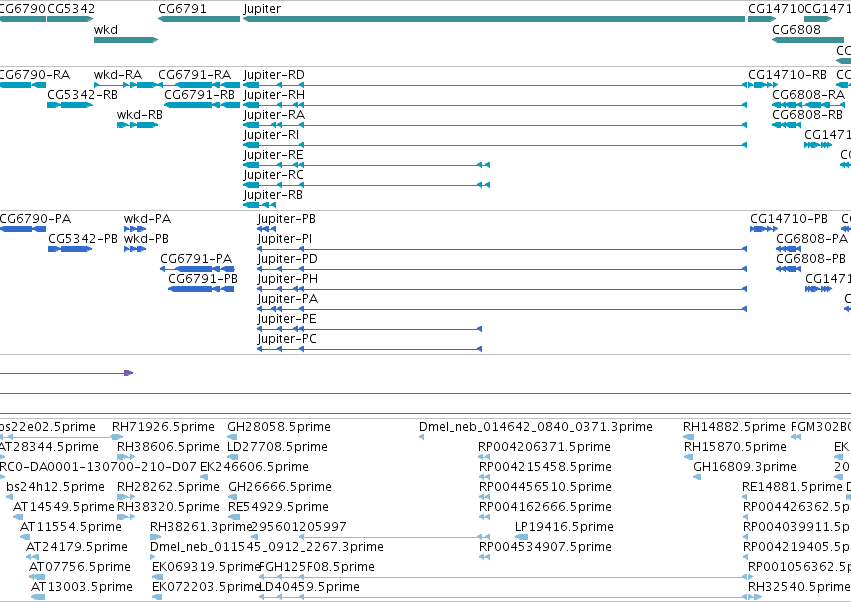851x602 pixels.
Task: Open the CG5342-PB protein label
Action: (83, 239)
